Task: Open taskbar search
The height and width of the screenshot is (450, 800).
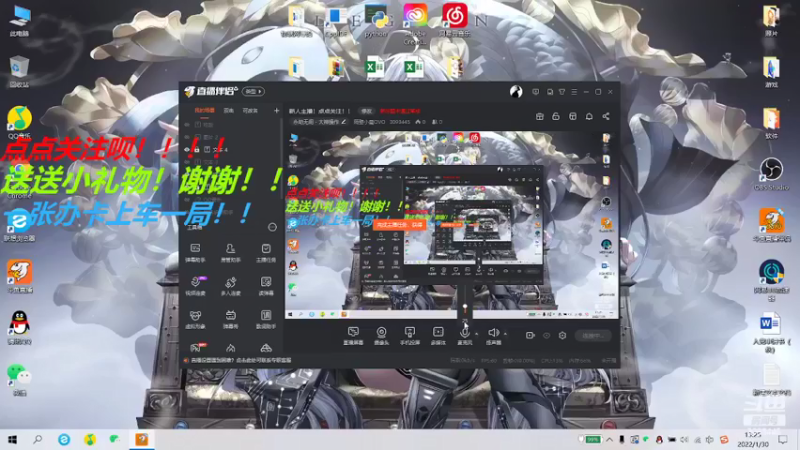Action: (38, 439)
